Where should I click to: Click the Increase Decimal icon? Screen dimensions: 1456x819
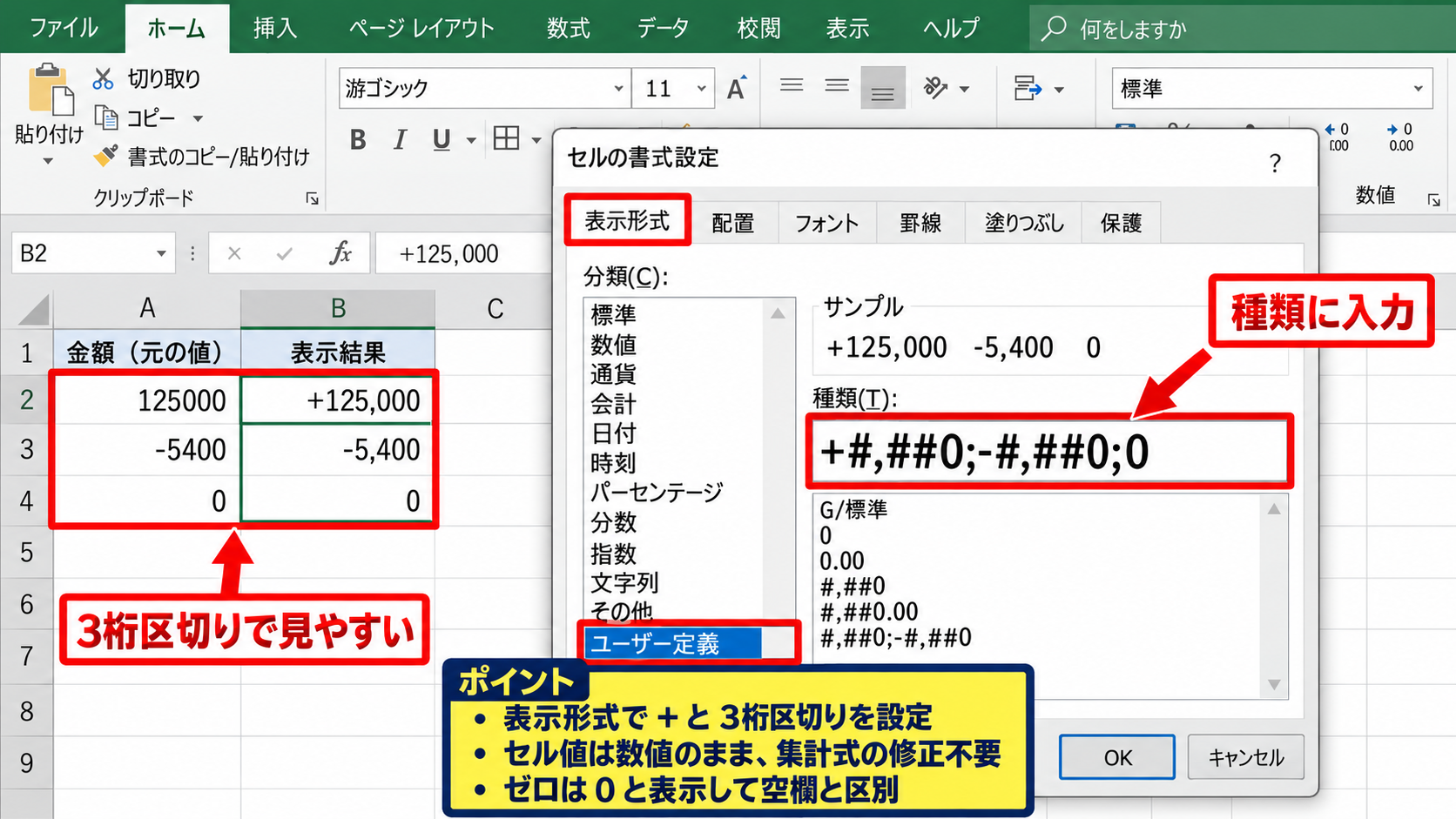[x=1338, y=137]
